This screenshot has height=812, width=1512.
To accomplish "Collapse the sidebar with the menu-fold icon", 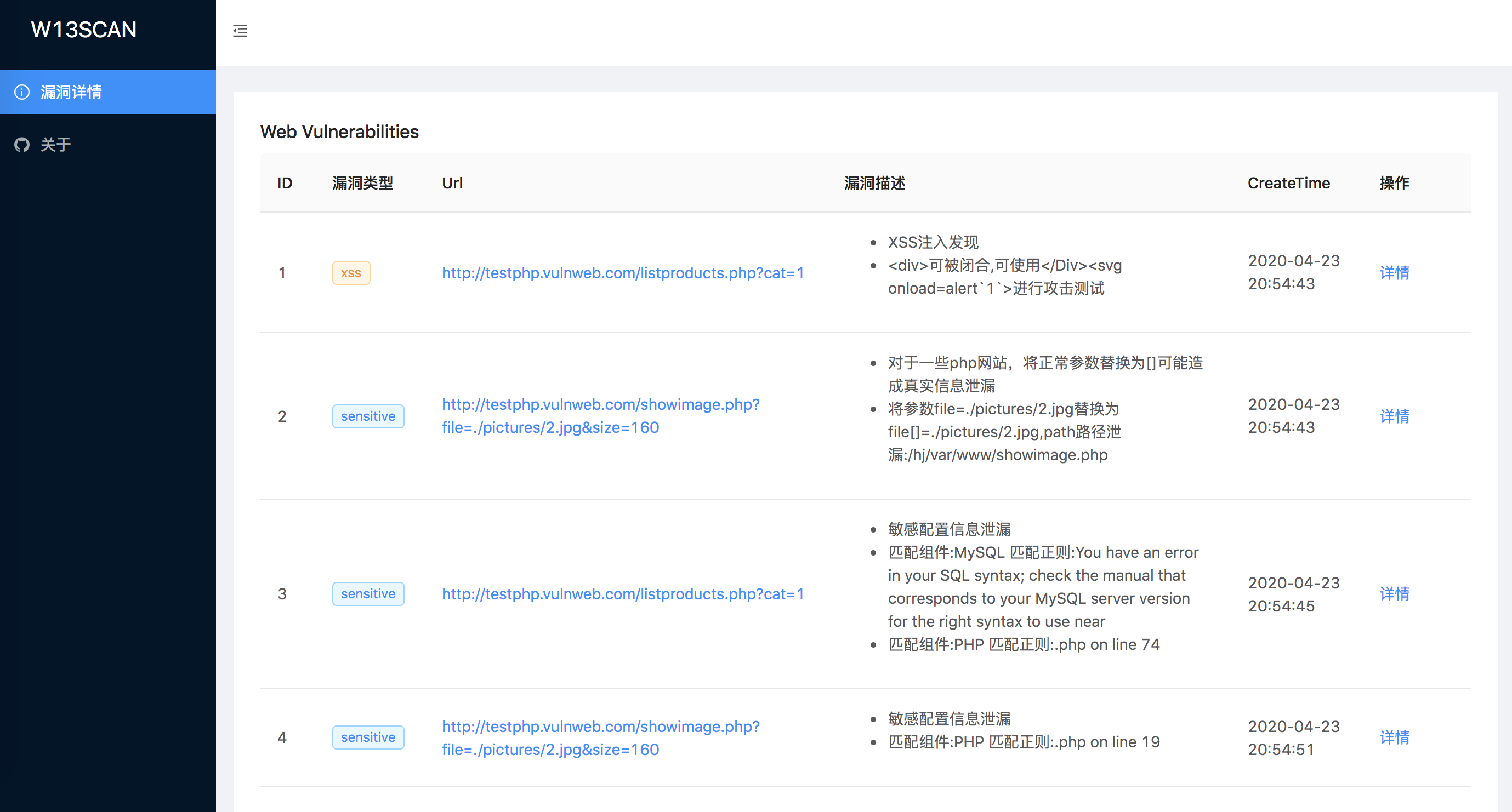I will (x=240, y=31).
